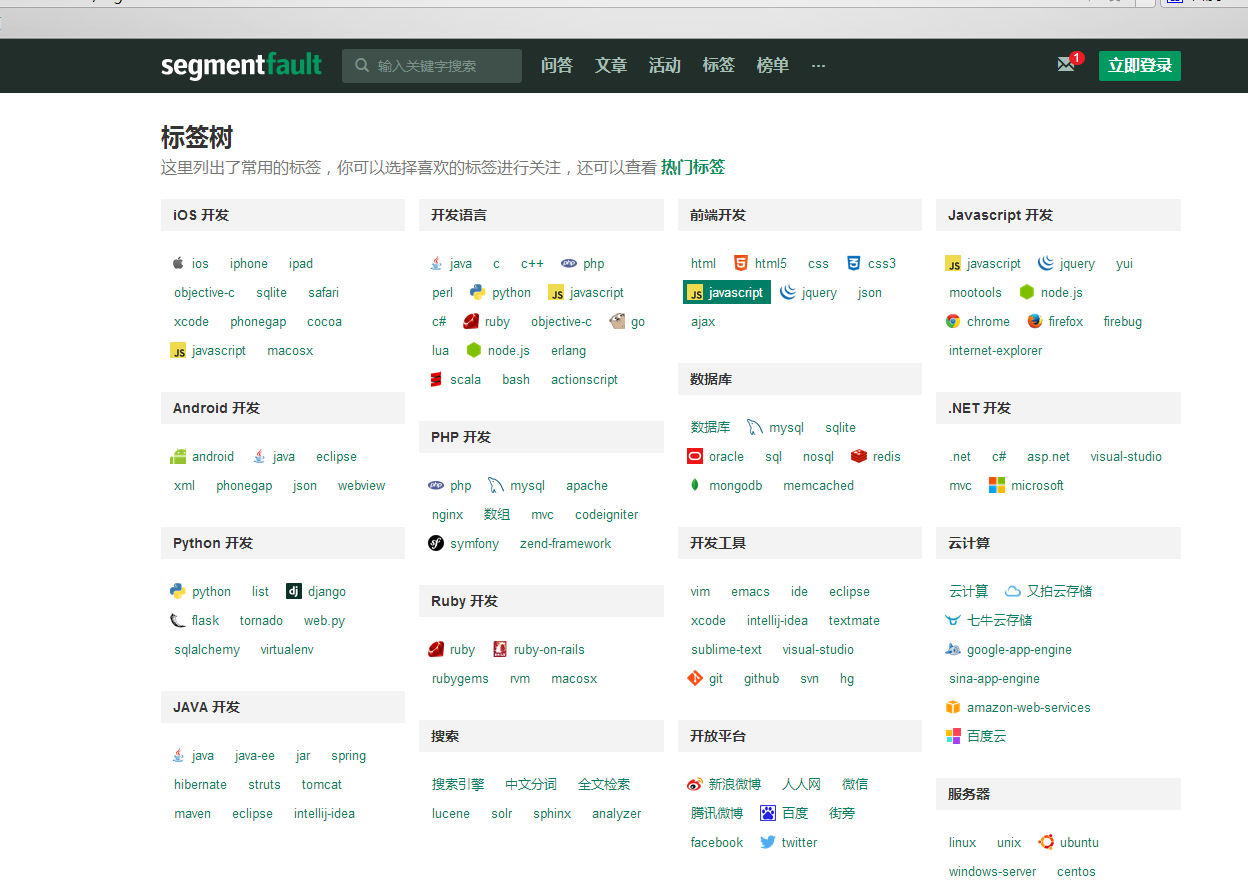Open the 活动 navigation item
The width and height of the screenshot is (1248, 892).
(x=665, y=65)
